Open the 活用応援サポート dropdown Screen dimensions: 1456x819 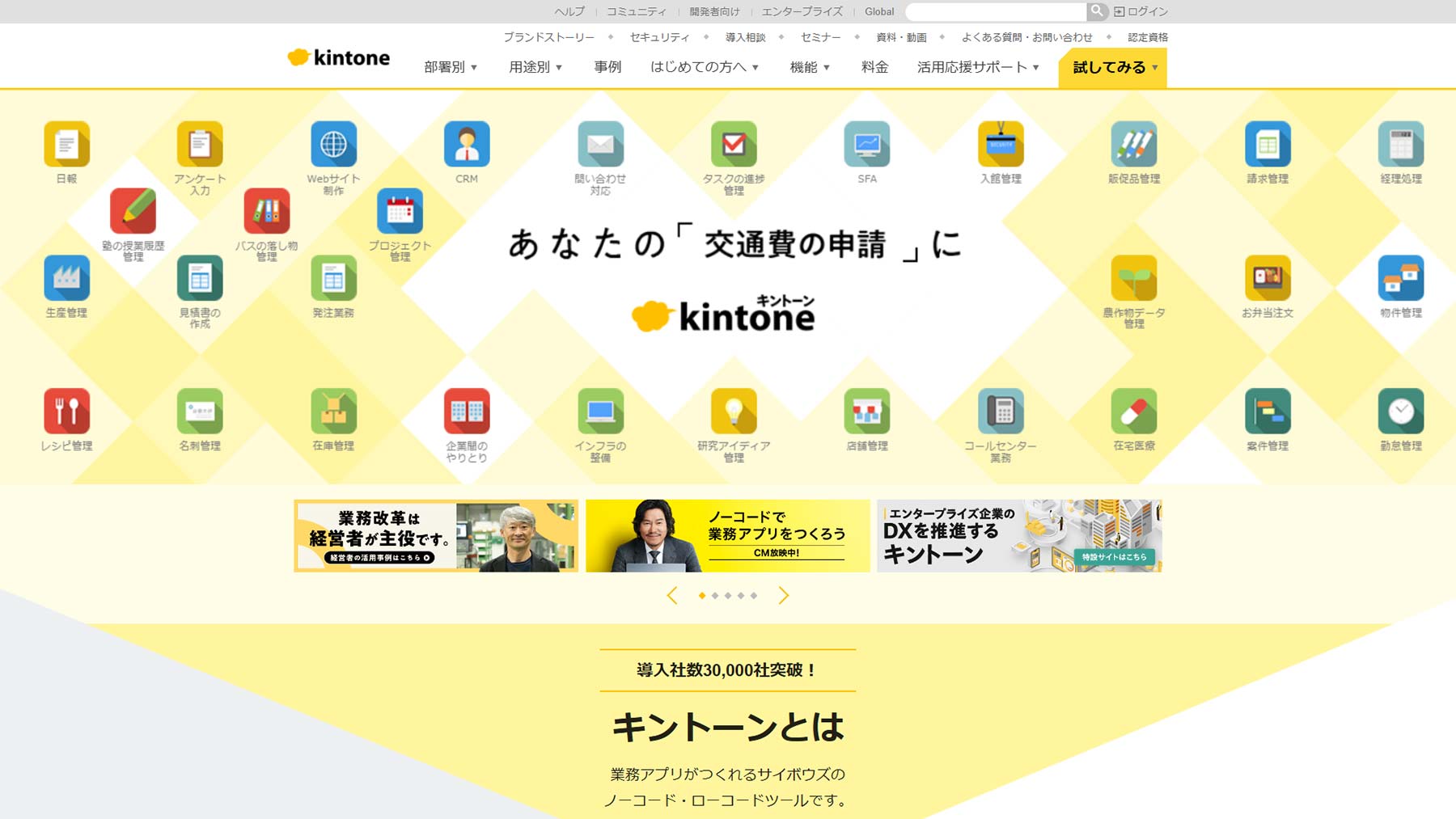tap(978, 67)
